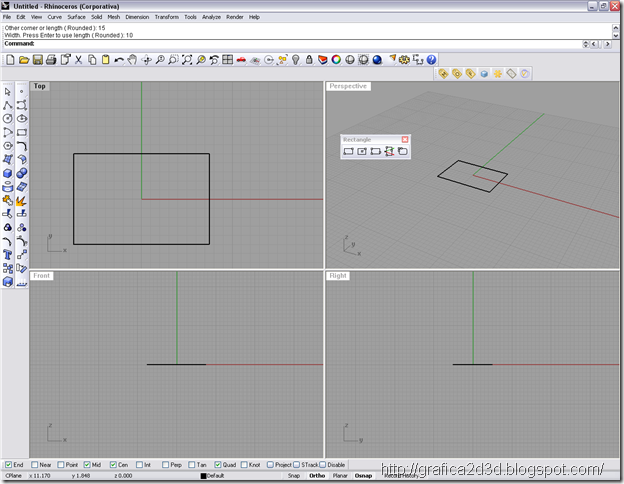Image resolution: width=624 pixels, height=484 pixels.
Task: Click the Rectangle Center icon in palette
Action: (362, 151)
